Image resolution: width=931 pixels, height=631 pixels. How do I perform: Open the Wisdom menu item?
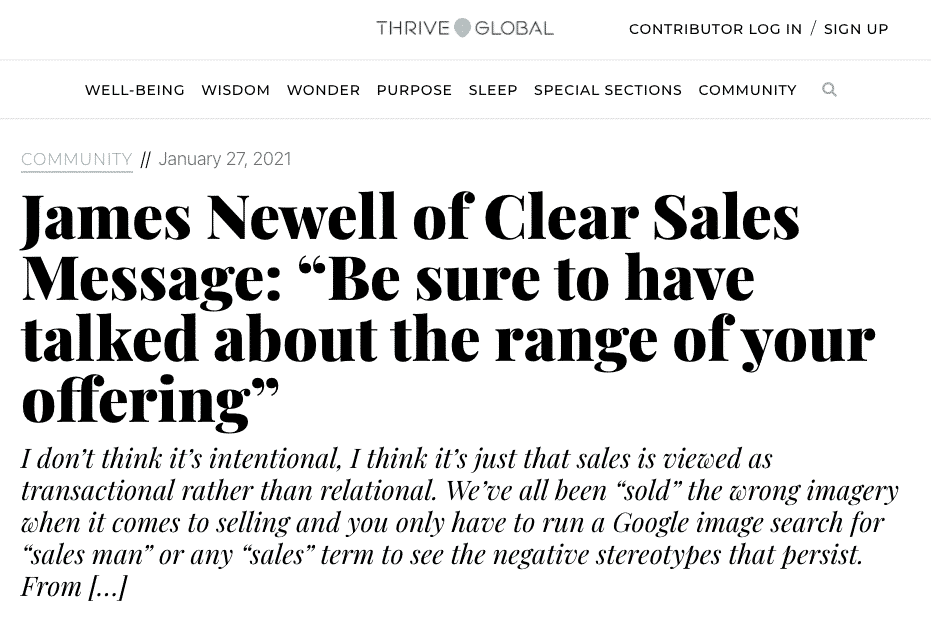(x=236, y=90)
